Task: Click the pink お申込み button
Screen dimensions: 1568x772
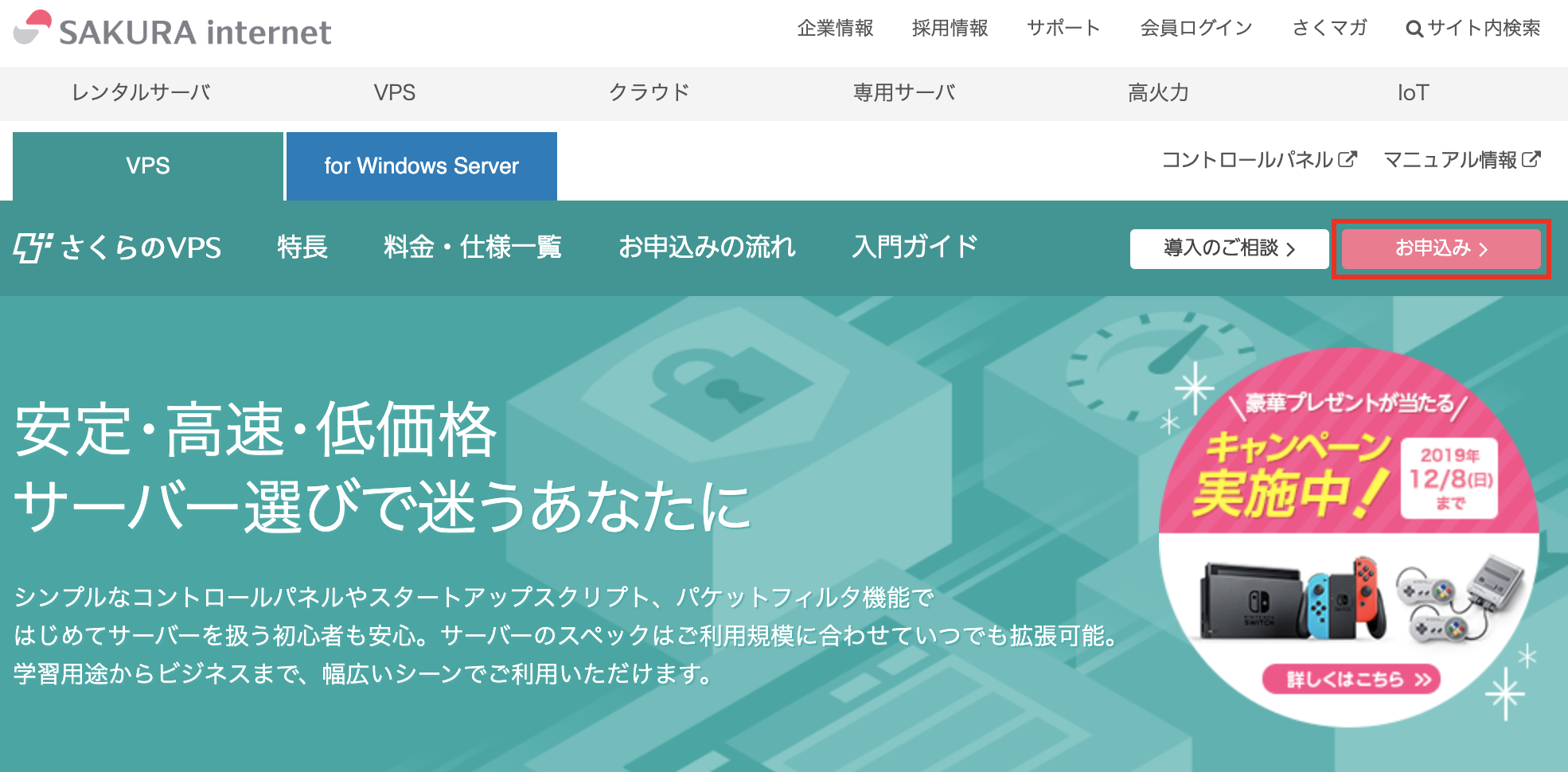Action: [x=1441, y=249]
